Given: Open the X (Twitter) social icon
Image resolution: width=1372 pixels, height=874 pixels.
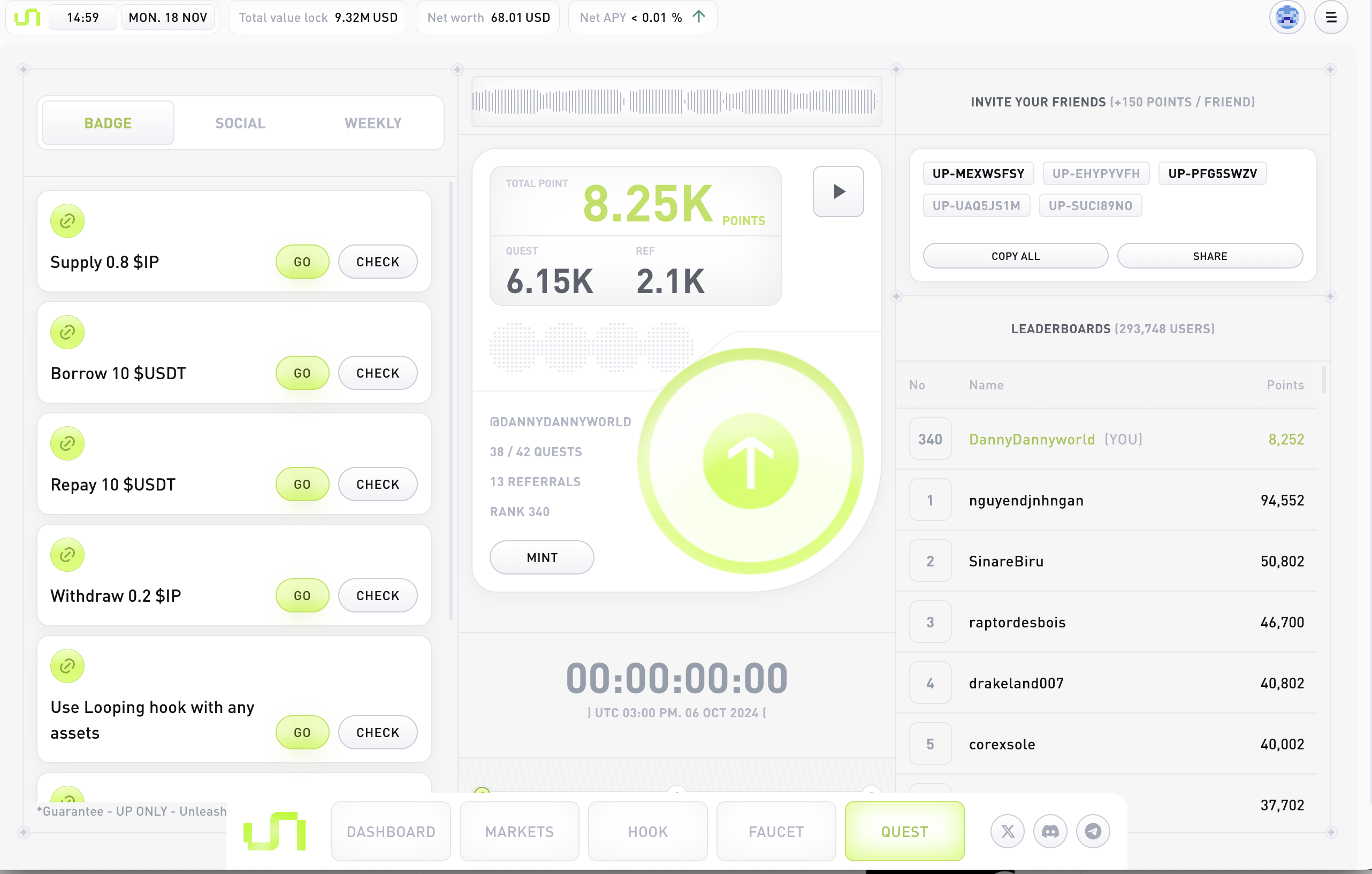Looking at the screenshot, I should [x=1008, y=831].
